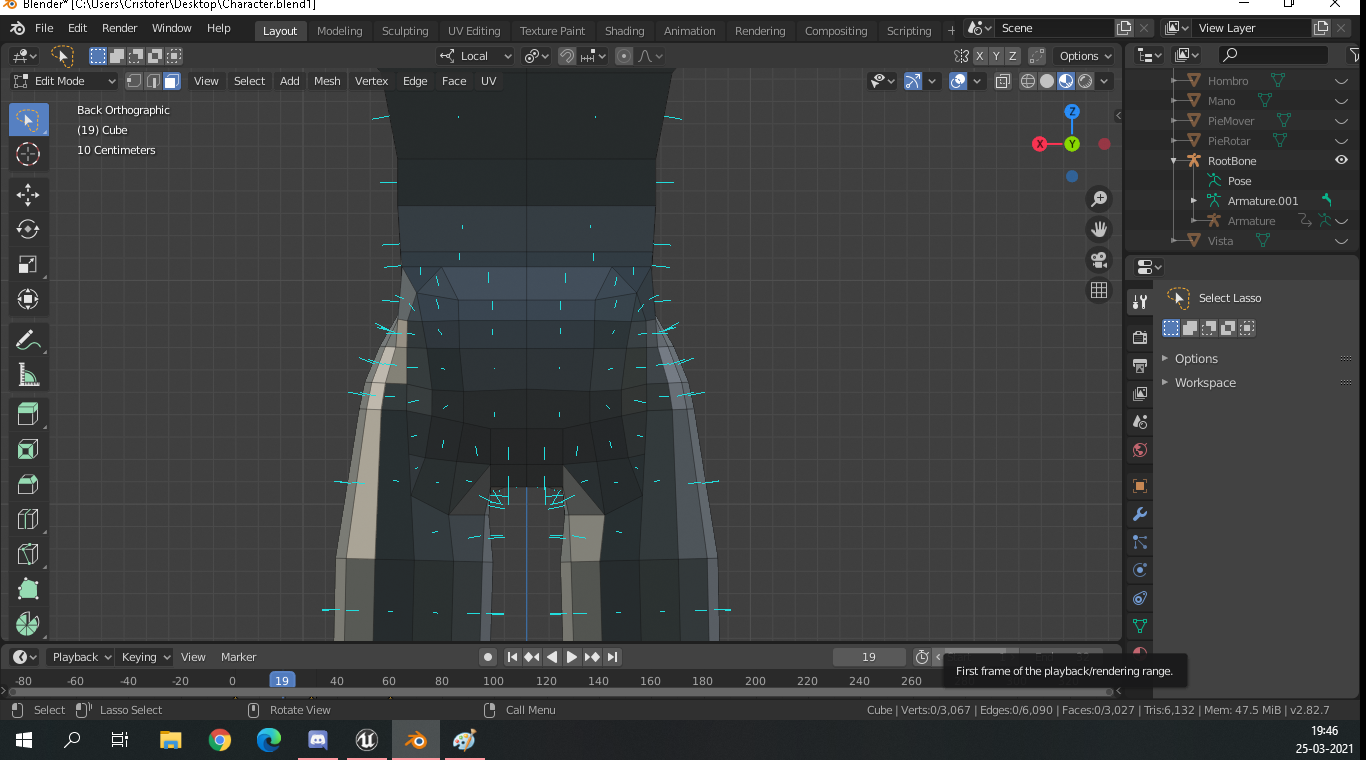The image size is (1366, 760).
Task: Select the Measure tool
Action: click(x=28, y=376)
